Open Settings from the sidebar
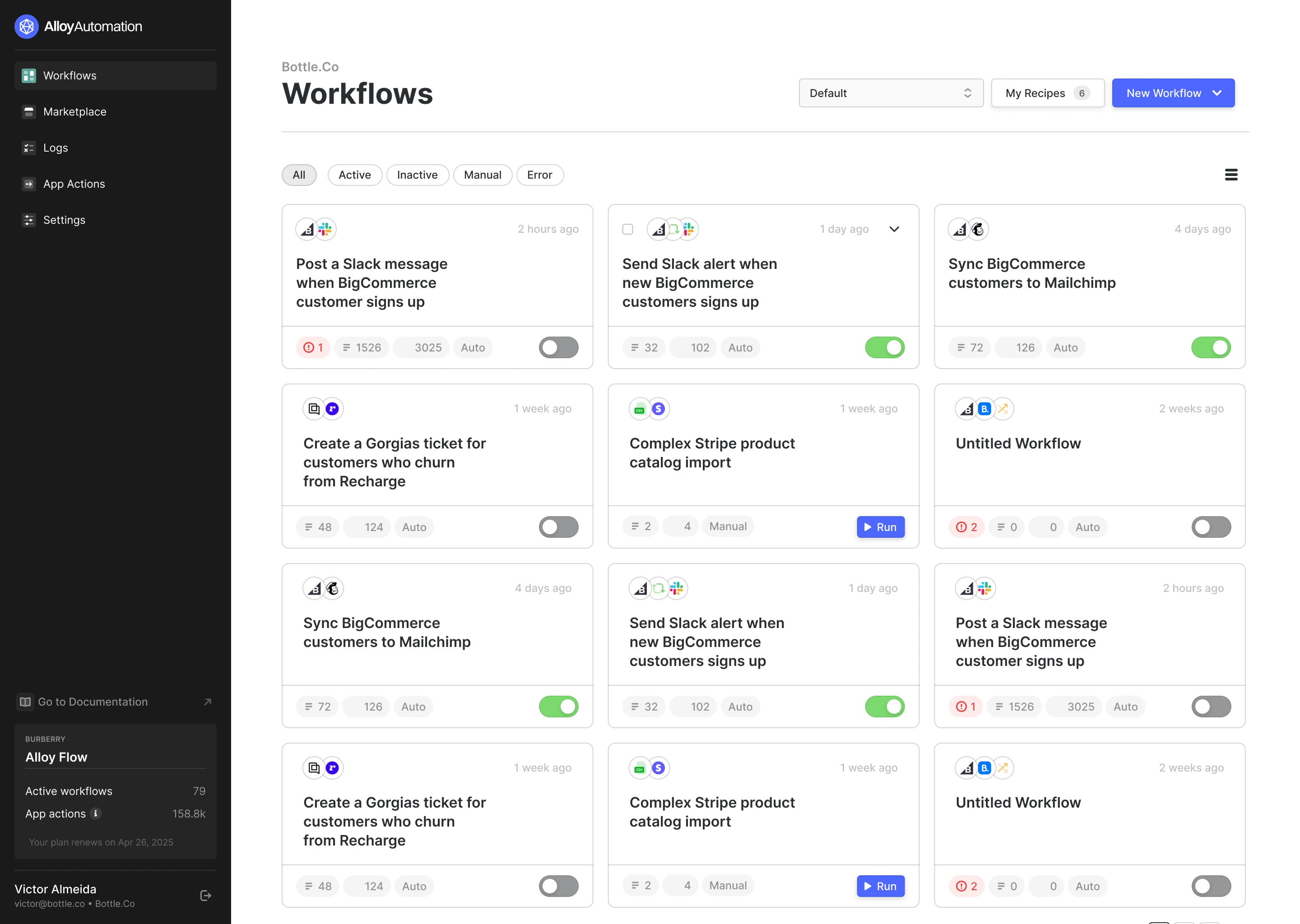 (x=116, y=220)
